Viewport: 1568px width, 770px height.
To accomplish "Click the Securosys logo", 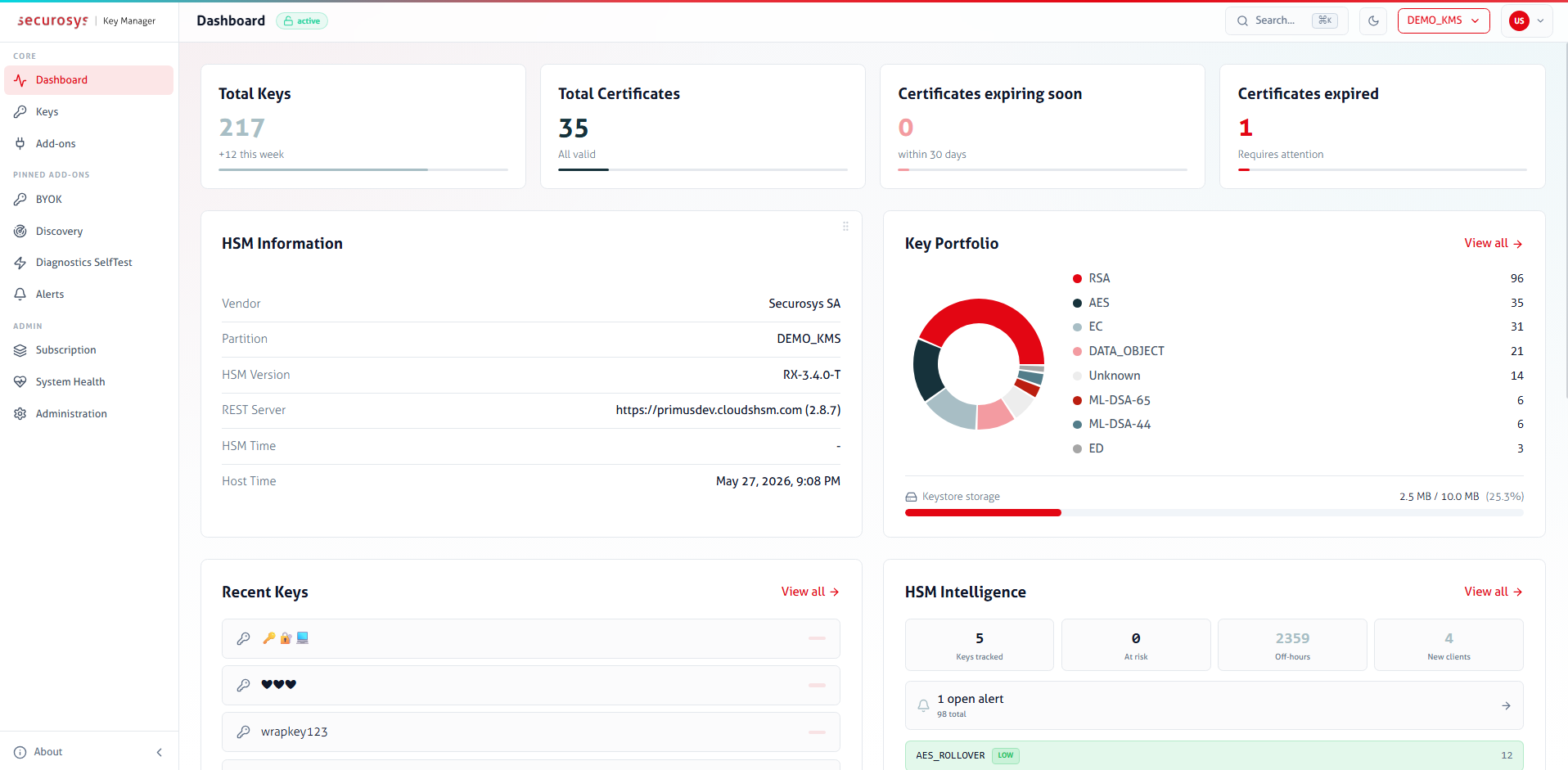I will coord(52,20).
